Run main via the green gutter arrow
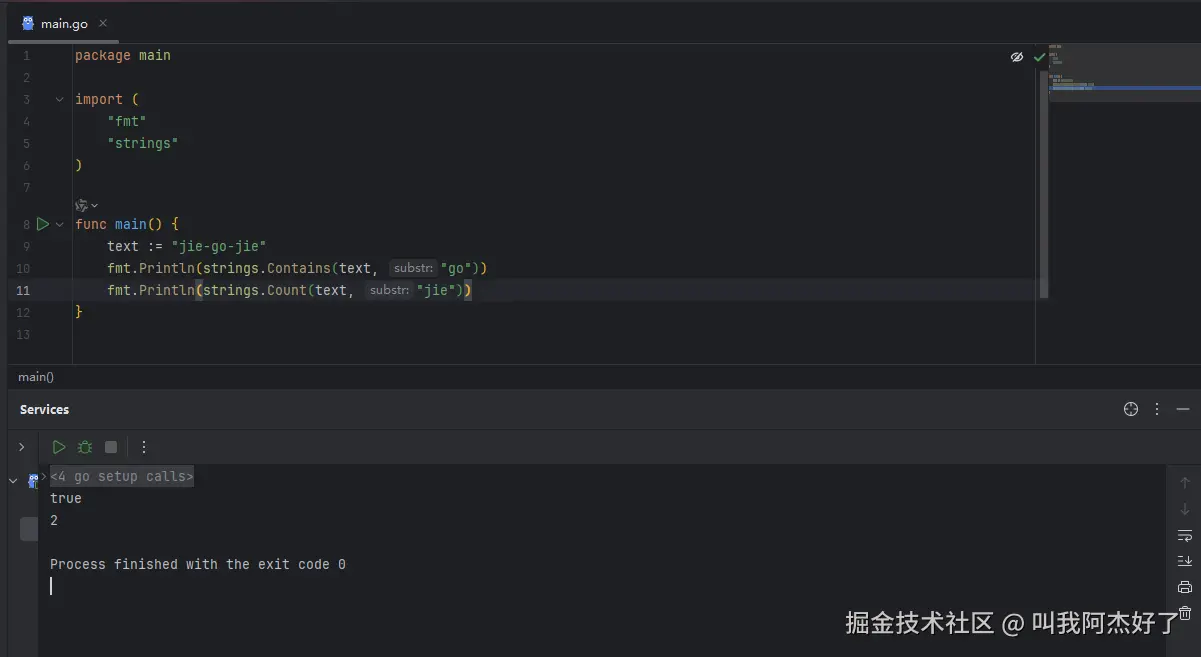Image resolution: width=1201 pixels, height=657 pixels. pyautogui.click(x=42, y=224)
